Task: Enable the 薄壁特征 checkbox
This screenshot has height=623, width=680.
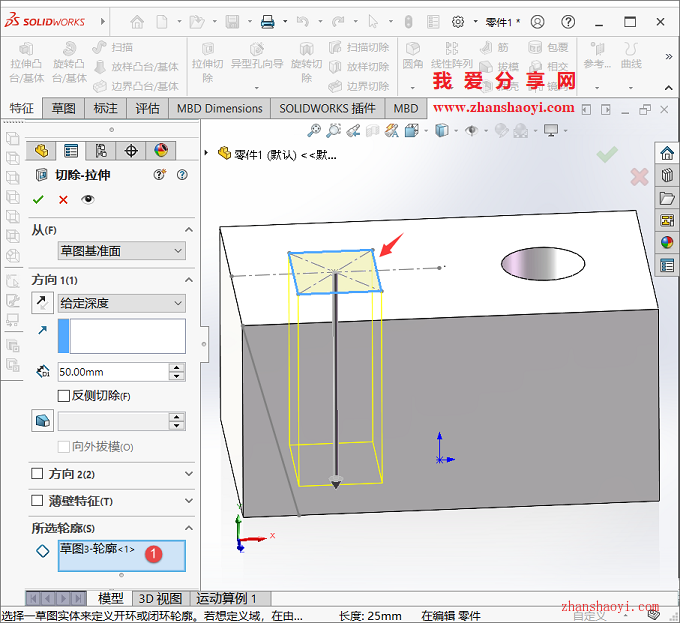Action: [x=37, y=500]
